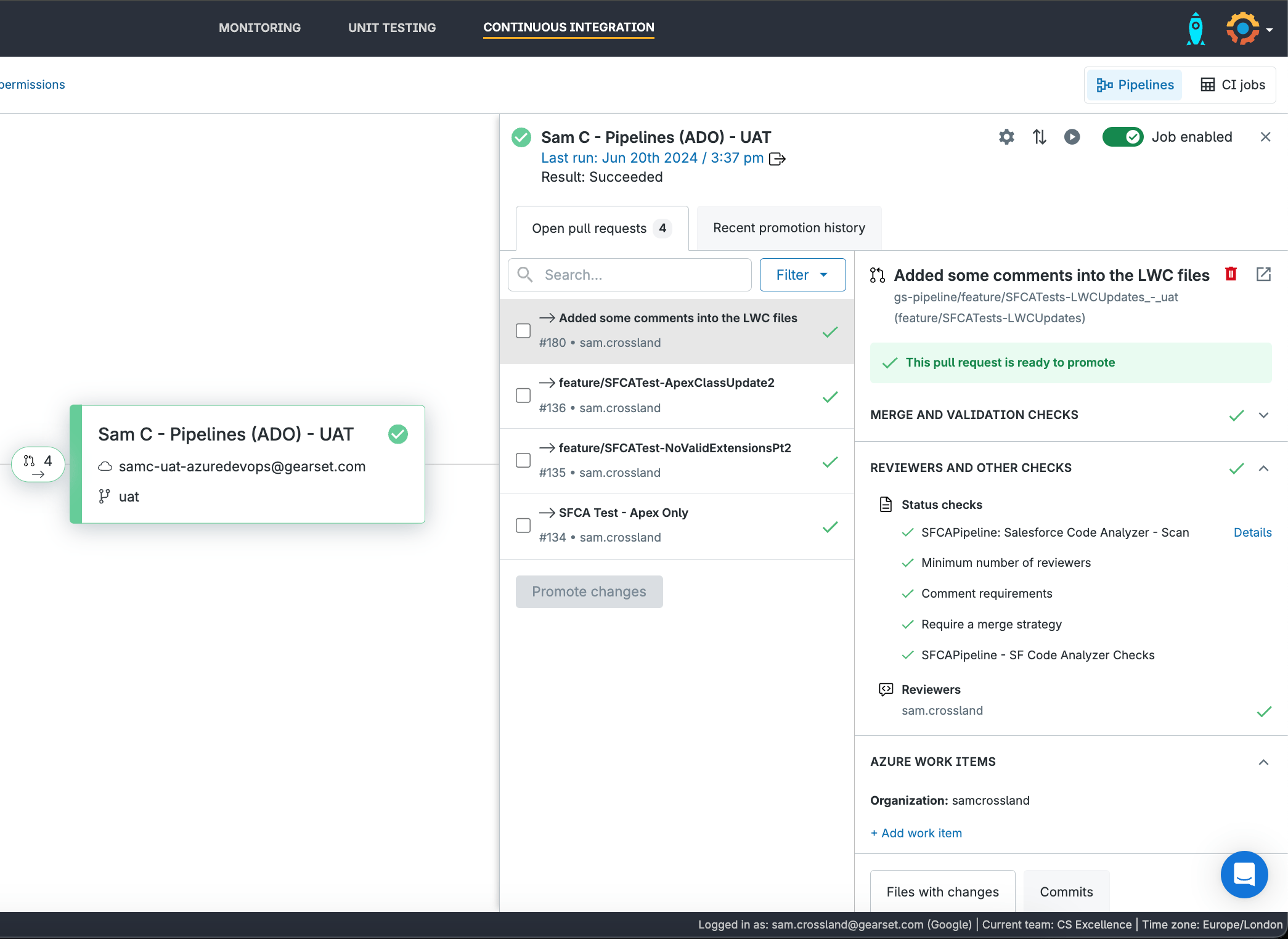Open the Monitoring nav item
Viewport: 1288px width, 939px height.
(x=259, y=28)
